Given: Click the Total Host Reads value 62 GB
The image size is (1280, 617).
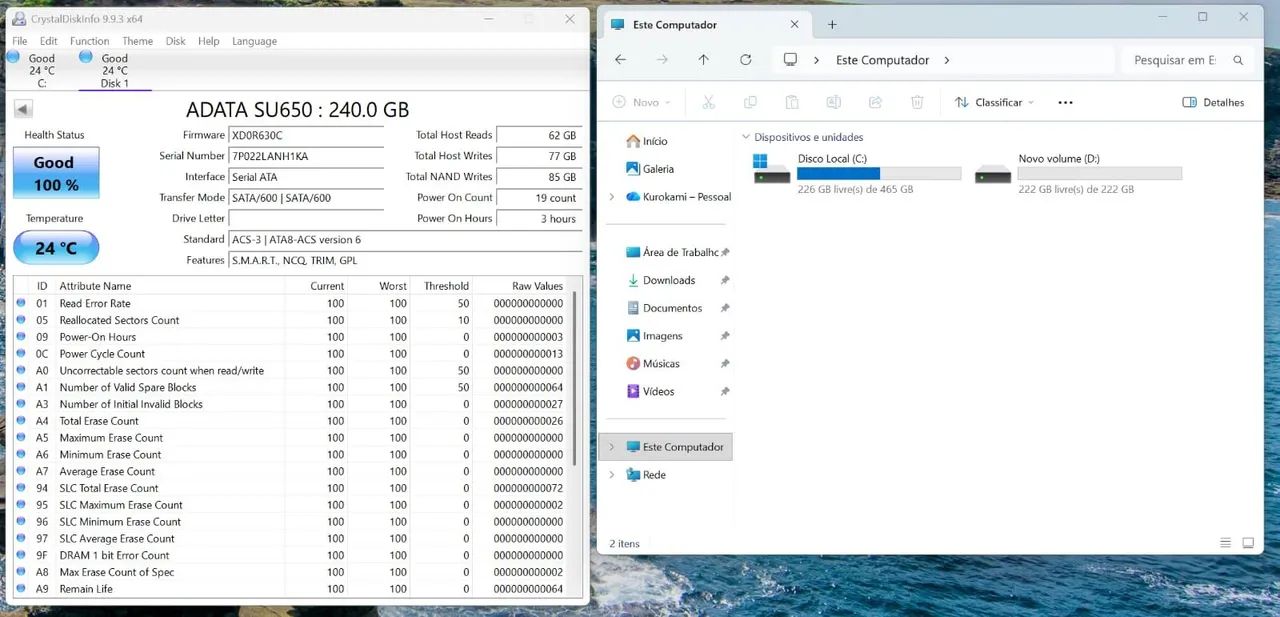Looking at the screenshot, I should [x=539, y=135].
